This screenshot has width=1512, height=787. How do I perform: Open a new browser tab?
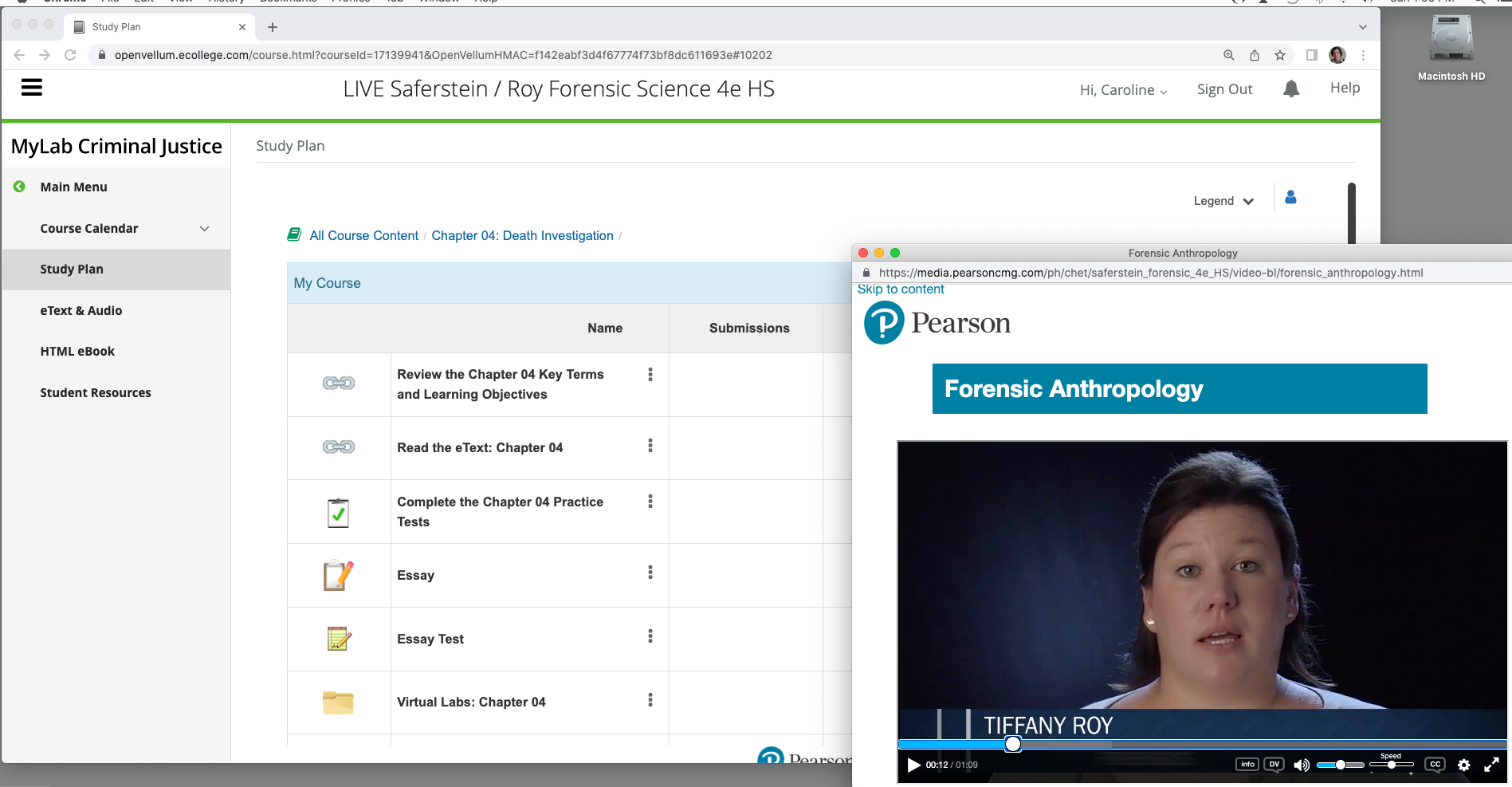click(273, 27)
